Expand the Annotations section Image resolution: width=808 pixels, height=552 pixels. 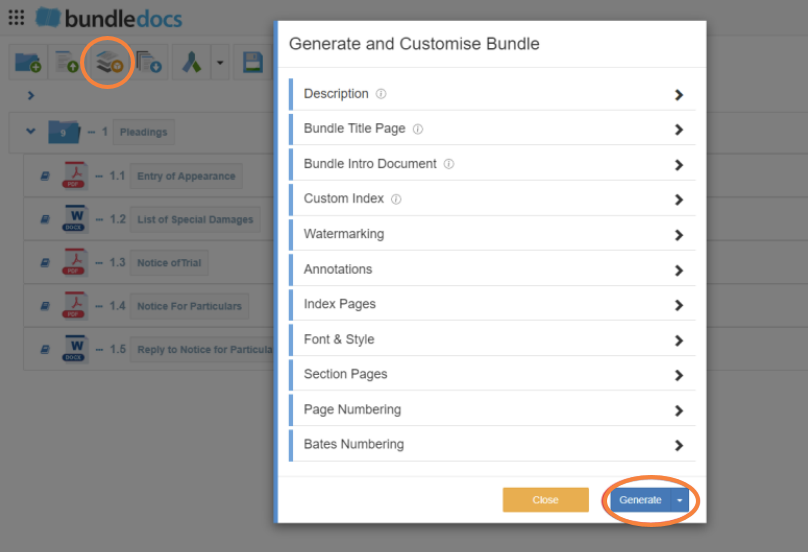pyautogui.click(x=492, y=269)
